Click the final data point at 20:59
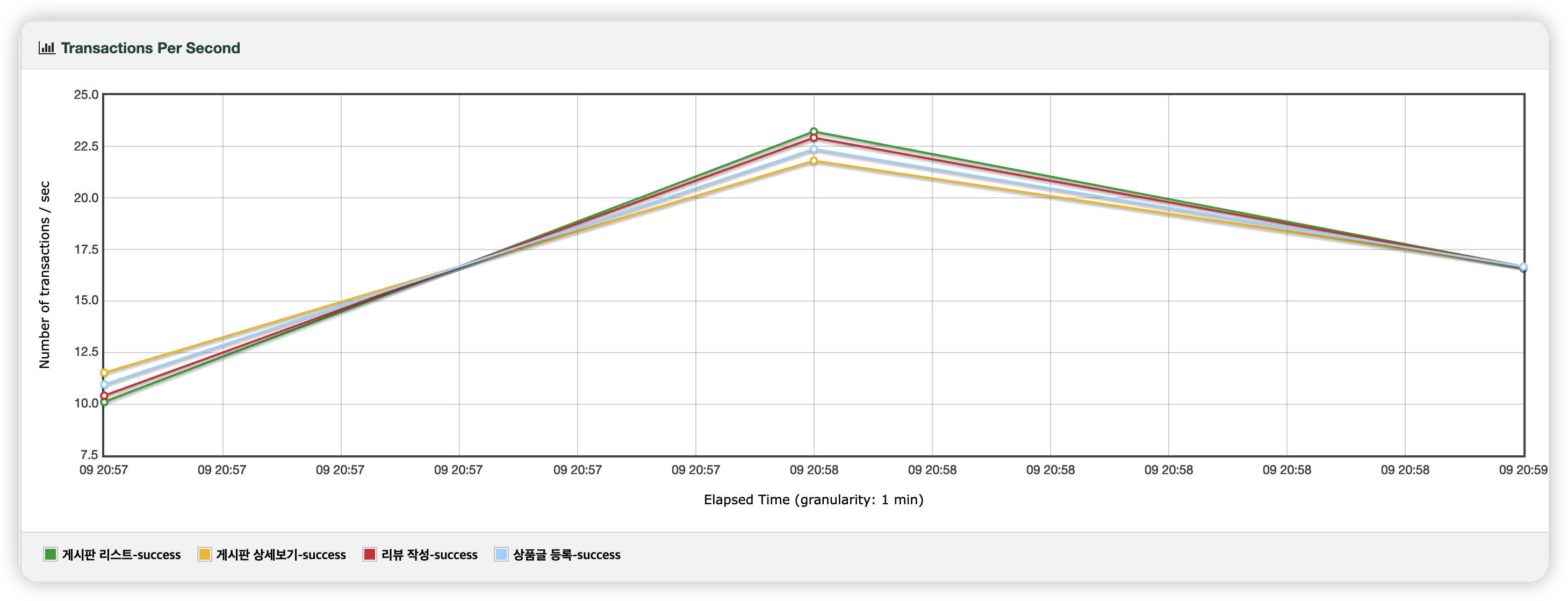 coord(1523,267)
